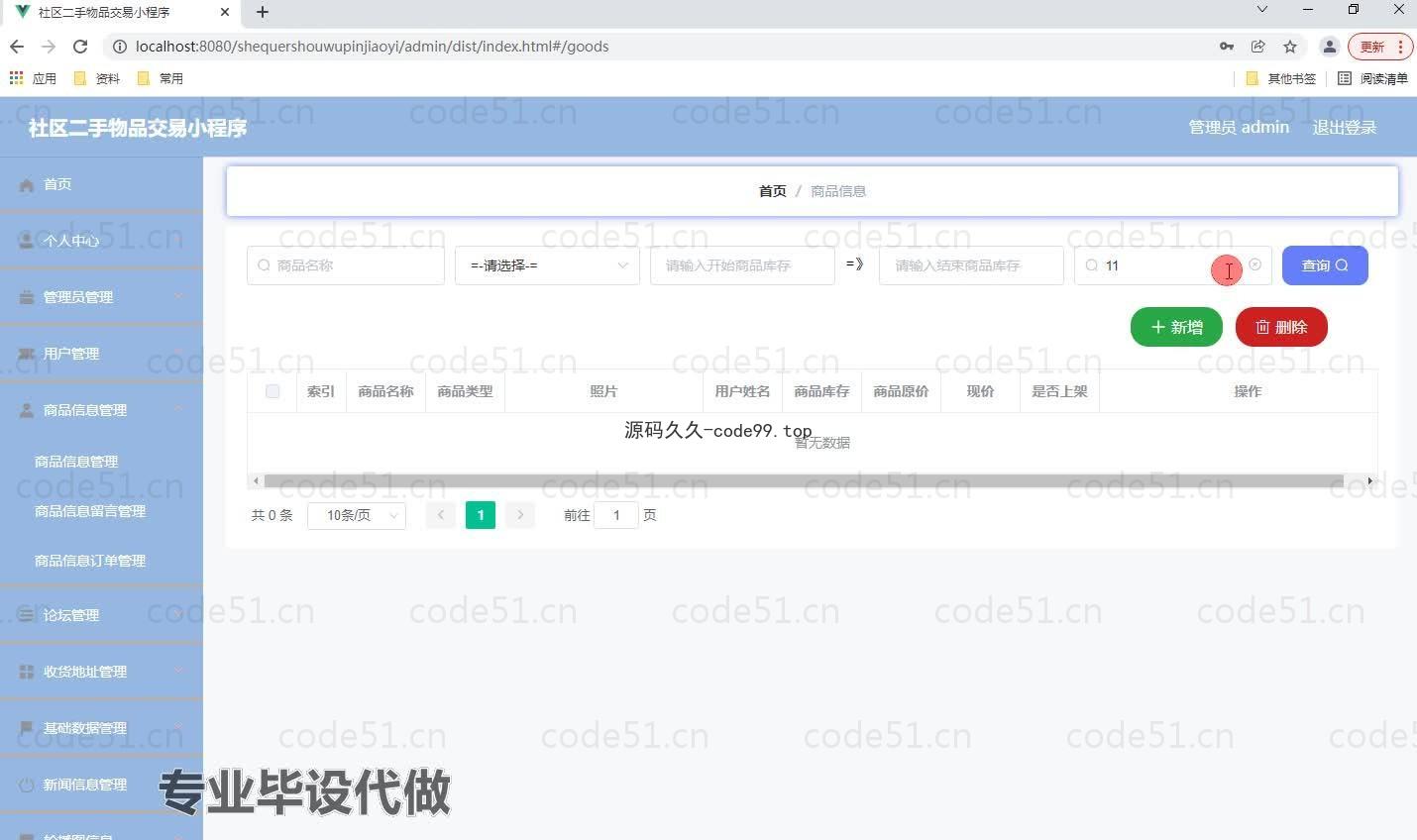Open the 阅读清单 reading list
Image resolution: width=1417 pixels, height=840 pixels.
[1372, 78]
